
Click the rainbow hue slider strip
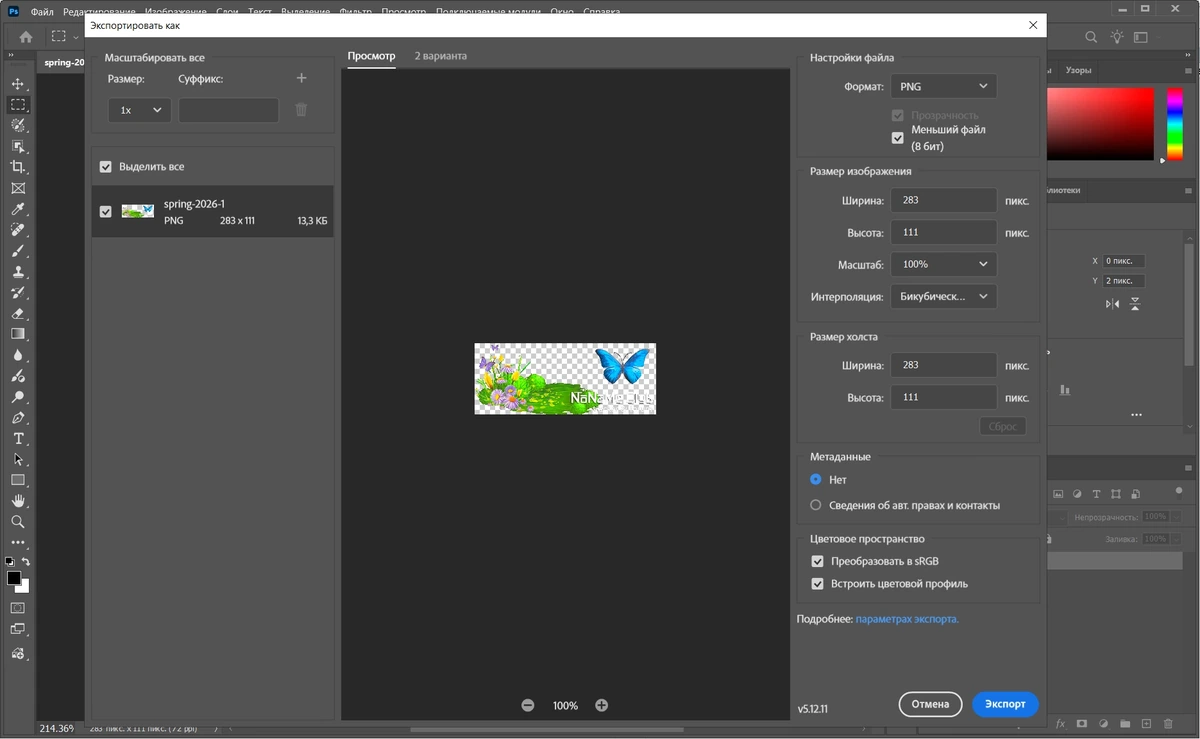[1174, 123]
